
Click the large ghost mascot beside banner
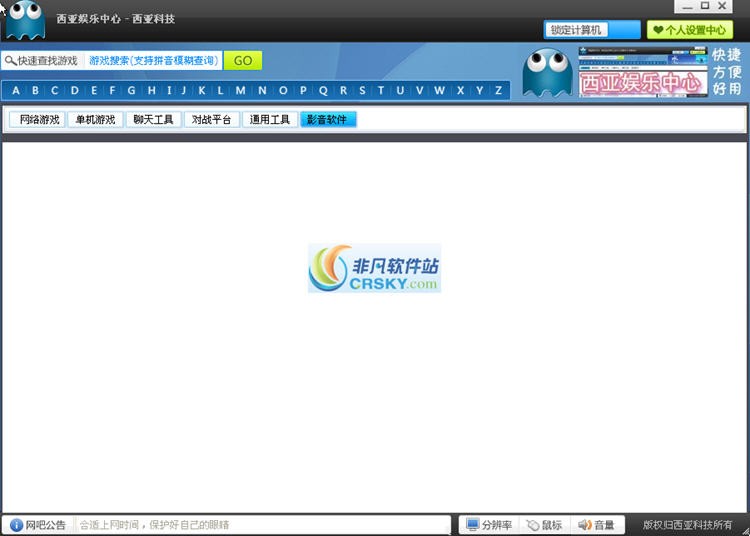click(547, 73)
